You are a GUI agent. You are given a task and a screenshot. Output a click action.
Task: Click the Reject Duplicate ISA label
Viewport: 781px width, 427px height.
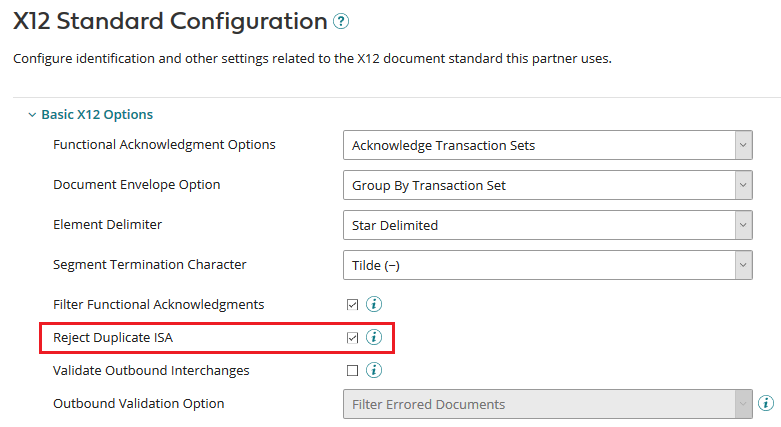[x=113, y=337]
